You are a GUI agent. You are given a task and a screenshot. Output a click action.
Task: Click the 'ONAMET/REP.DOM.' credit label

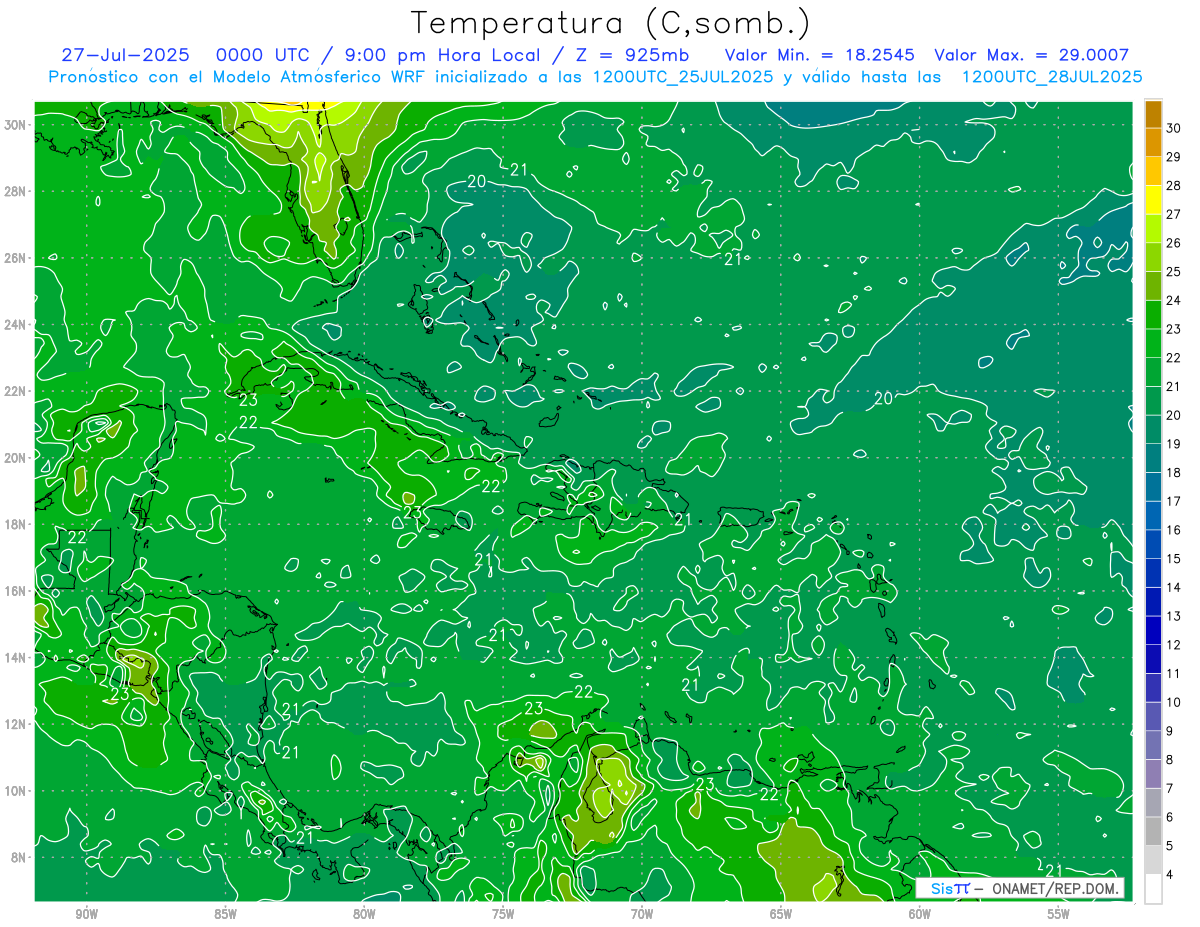point(1055,889)
